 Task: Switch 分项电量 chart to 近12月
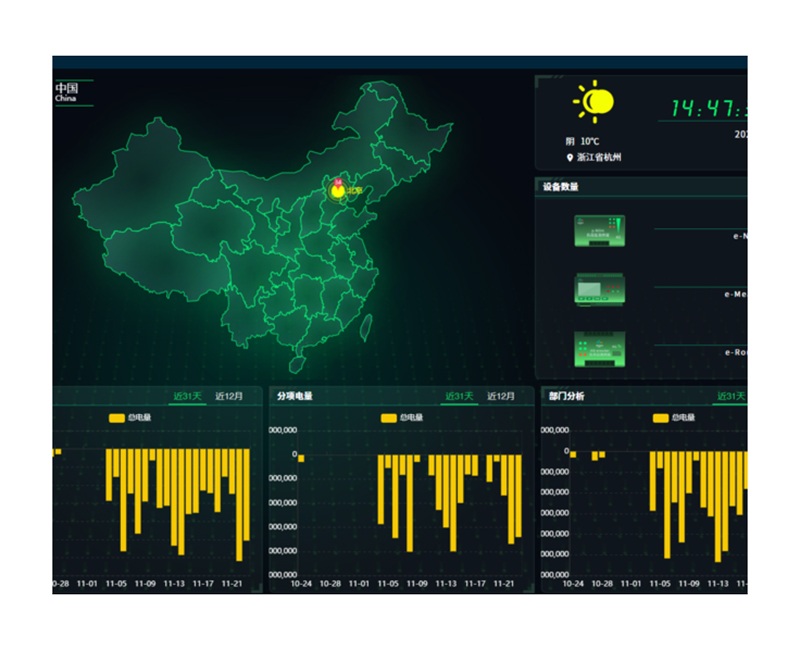point(501,397)
